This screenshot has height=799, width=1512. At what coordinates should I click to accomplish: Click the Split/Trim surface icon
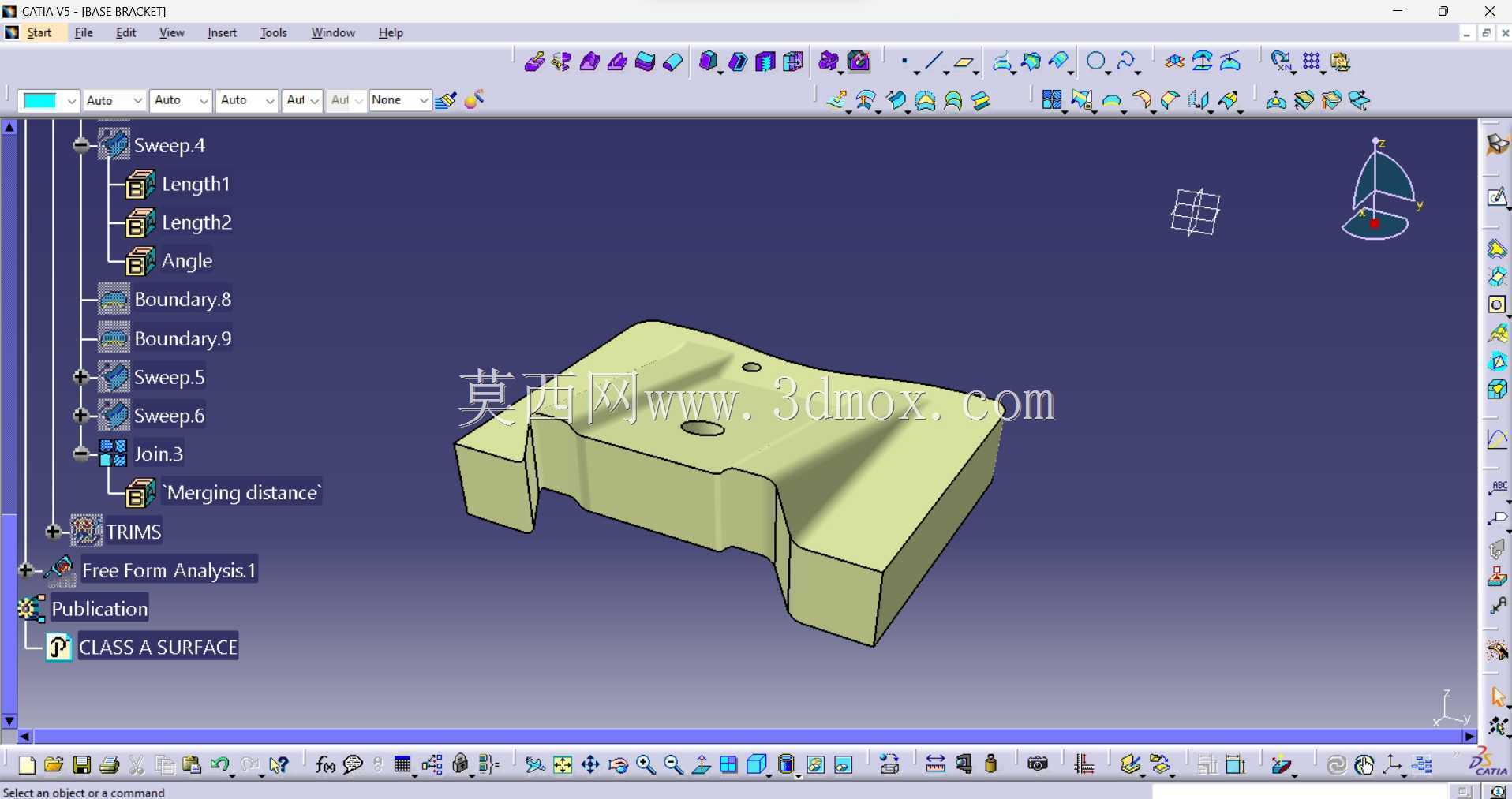coord(1082,100)
